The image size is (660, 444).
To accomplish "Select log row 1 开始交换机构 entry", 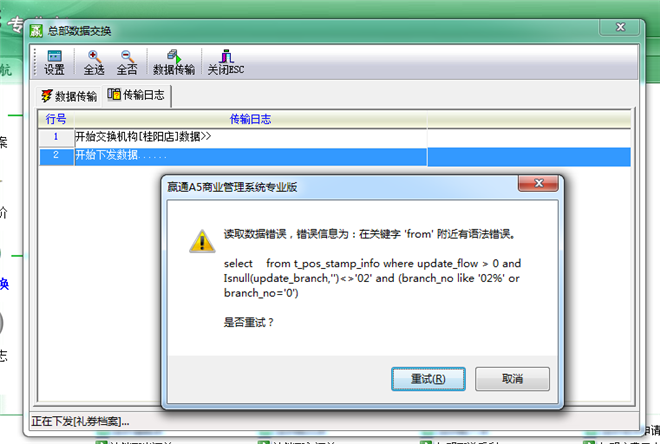I will coord(251,137).
